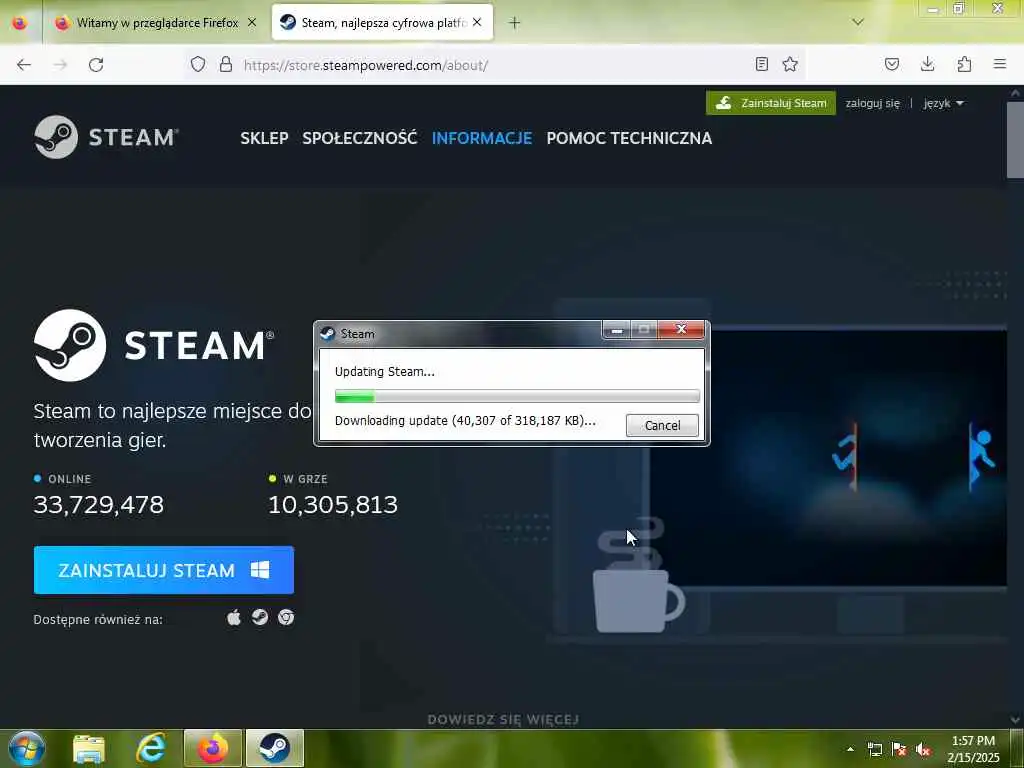Click the network tray icon
The image size is (1024, 768).
point(874,750)
